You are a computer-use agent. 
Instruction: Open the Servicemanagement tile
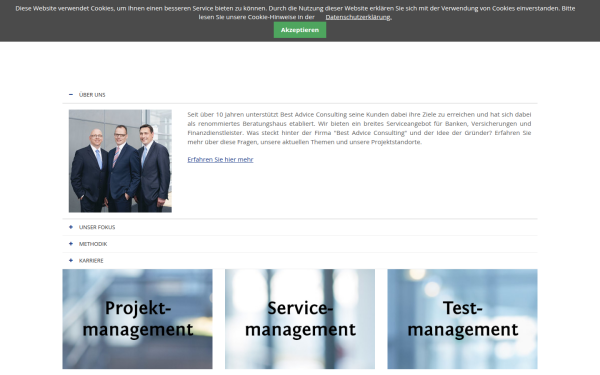[x=300, y=319]
